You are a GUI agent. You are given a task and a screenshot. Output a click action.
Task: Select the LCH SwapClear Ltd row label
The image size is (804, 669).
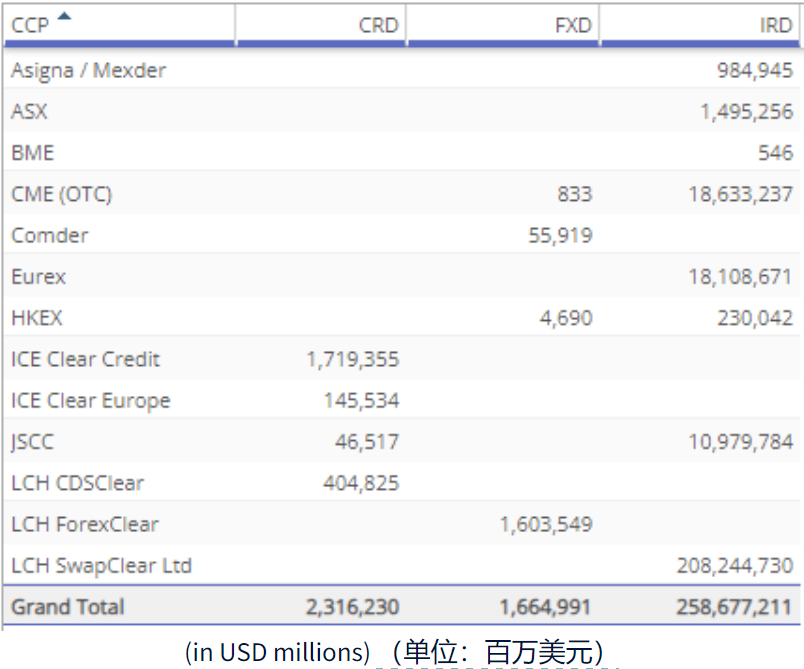tap(102, 566)
